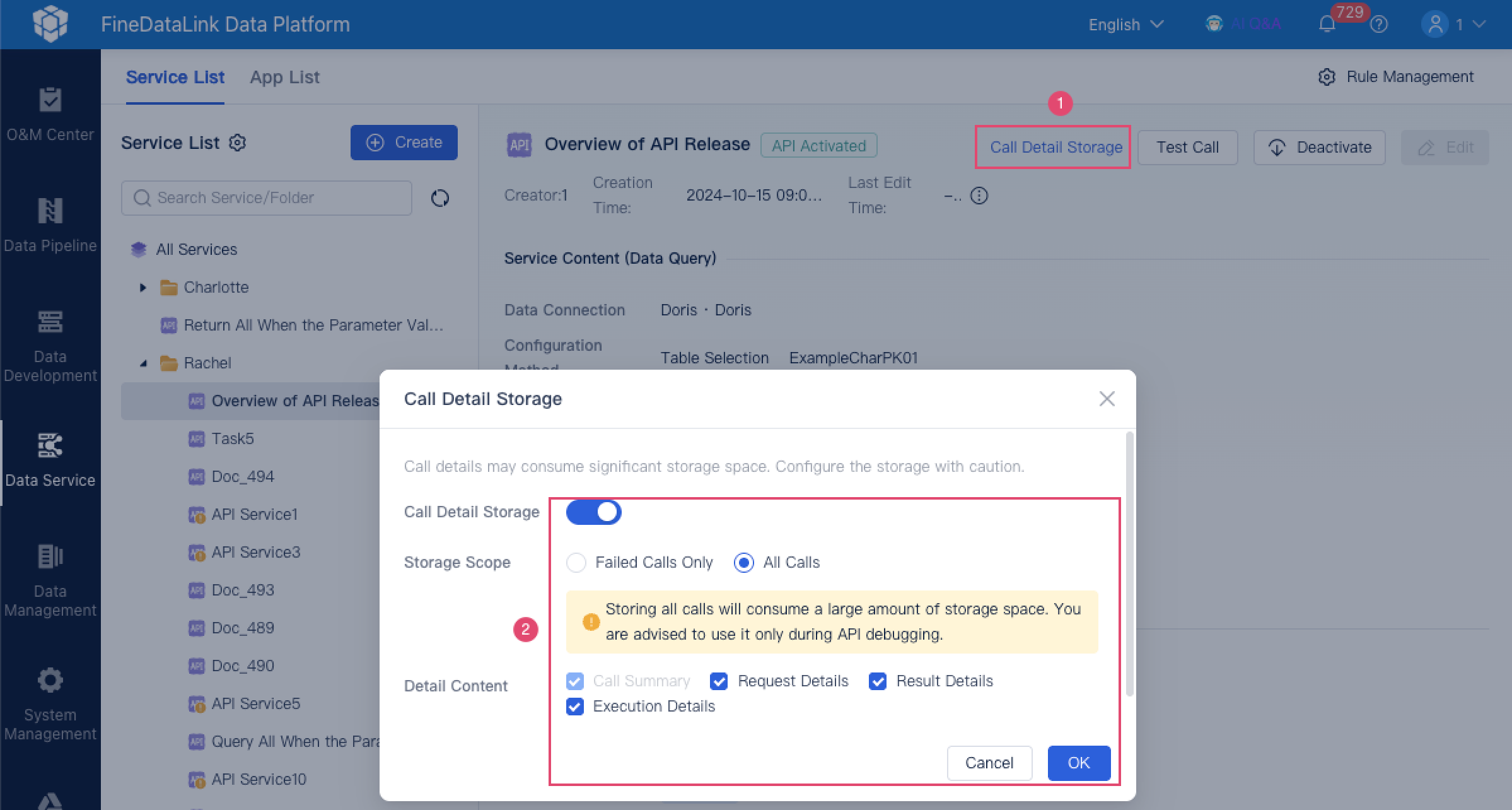The width and height of the screenshot is (1512, 810).
Task: Click the API icon beside Overview title
Action: pos(519,145)
